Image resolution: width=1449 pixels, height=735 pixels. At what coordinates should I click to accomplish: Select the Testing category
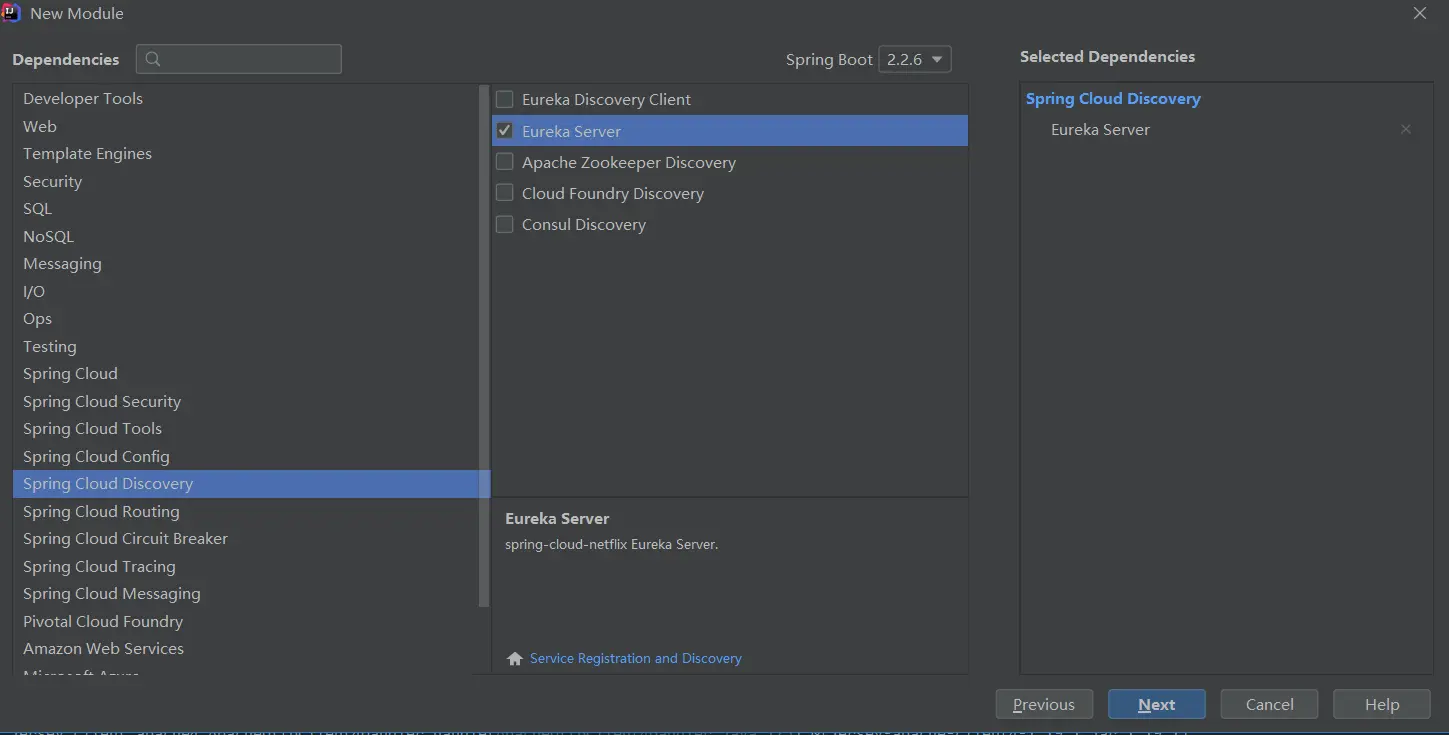click(x=247, y=346)
